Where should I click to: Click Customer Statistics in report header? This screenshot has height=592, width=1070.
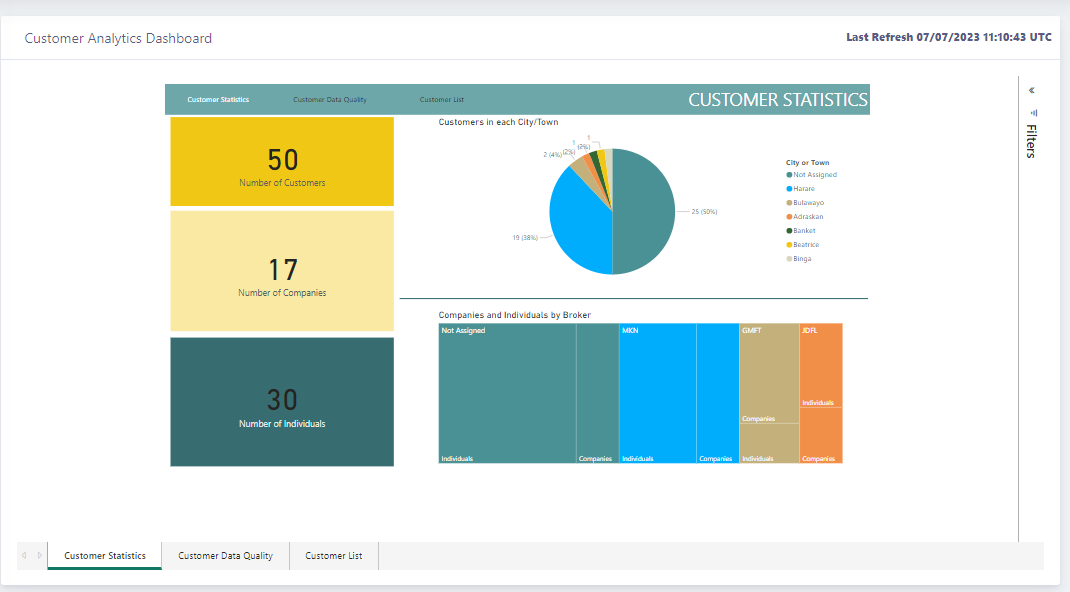point(218,100)
